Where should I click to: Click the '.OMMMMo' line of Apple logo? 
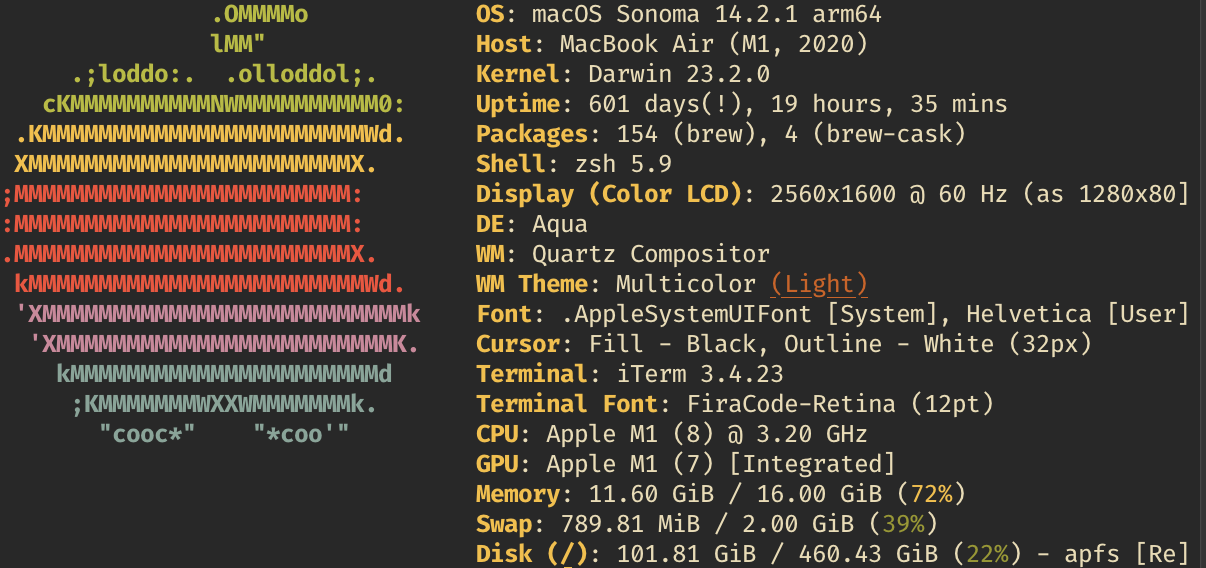(x=259, y=15)
